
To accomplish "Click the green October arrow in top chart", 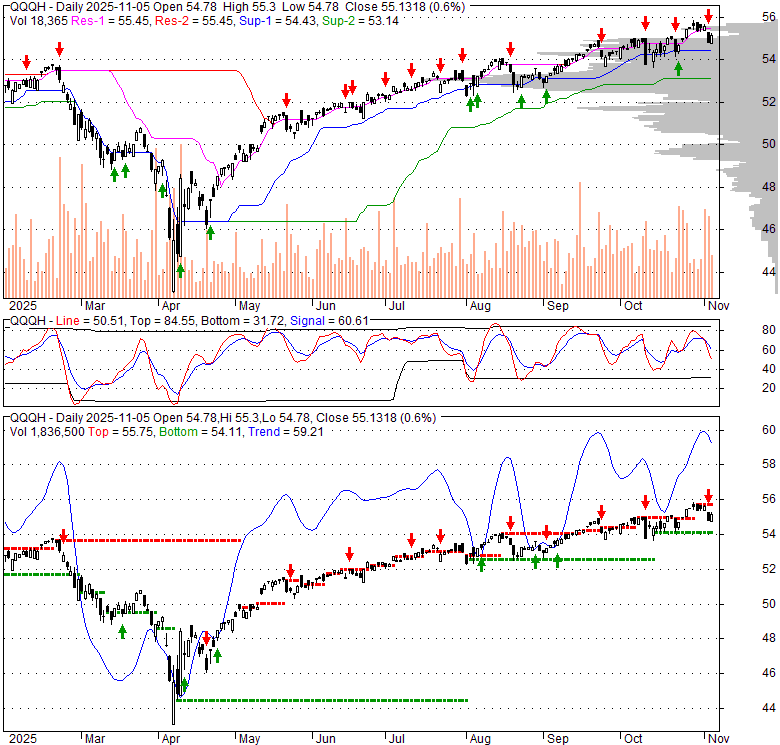I will 679,68.
